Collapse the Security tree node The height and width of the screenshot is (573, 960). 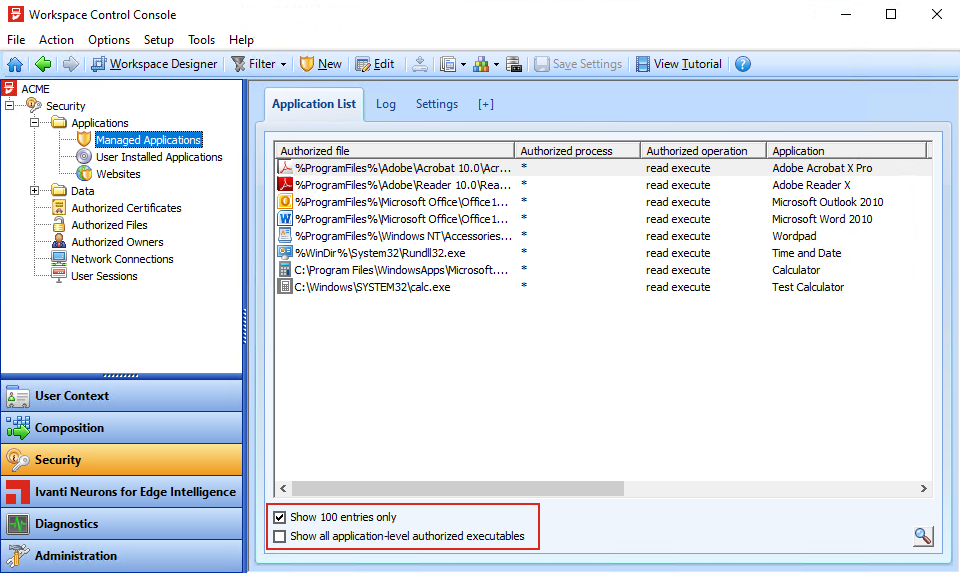9,106
